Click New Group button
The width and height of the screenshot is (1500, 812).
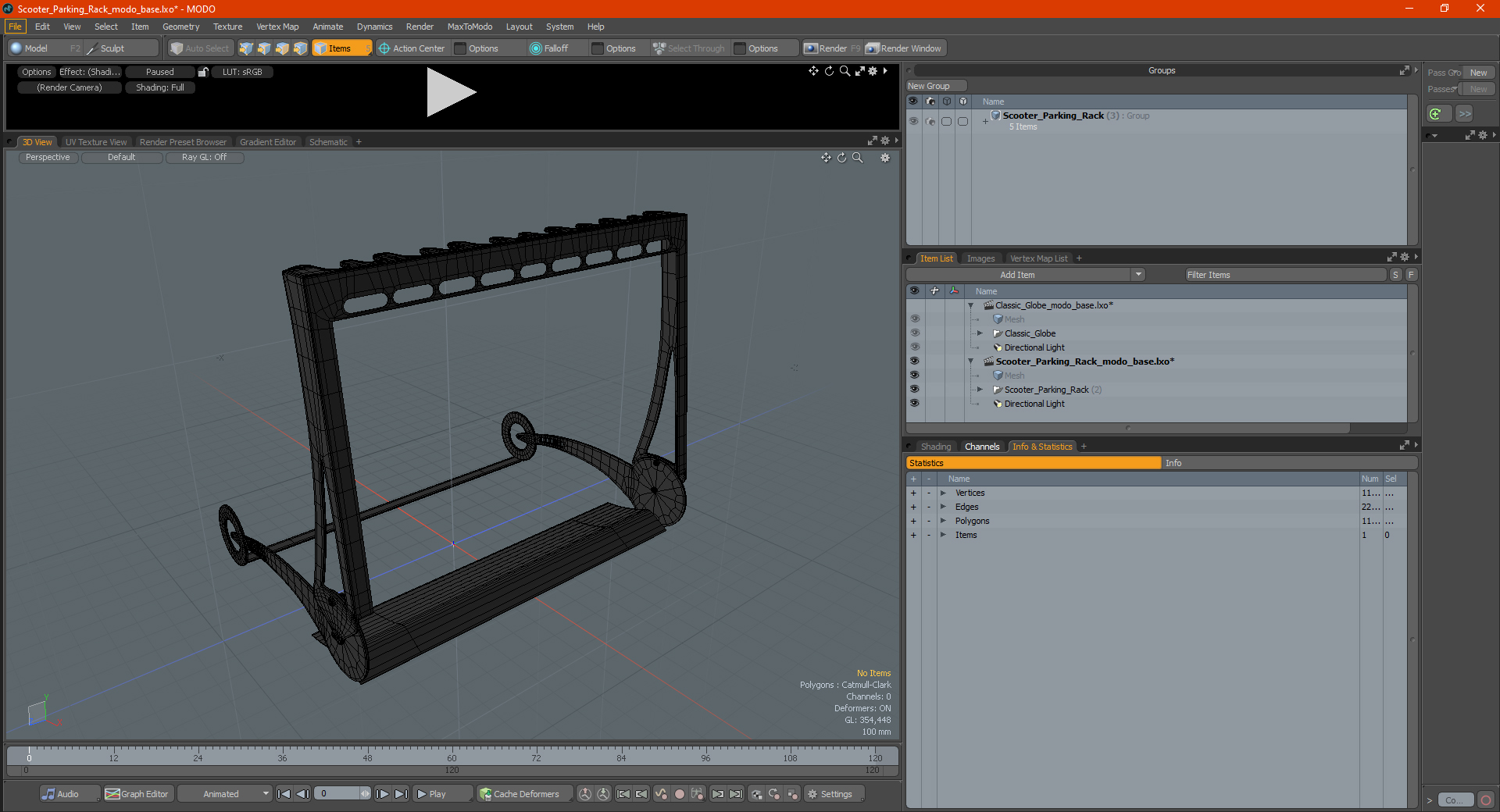(936, 86)
